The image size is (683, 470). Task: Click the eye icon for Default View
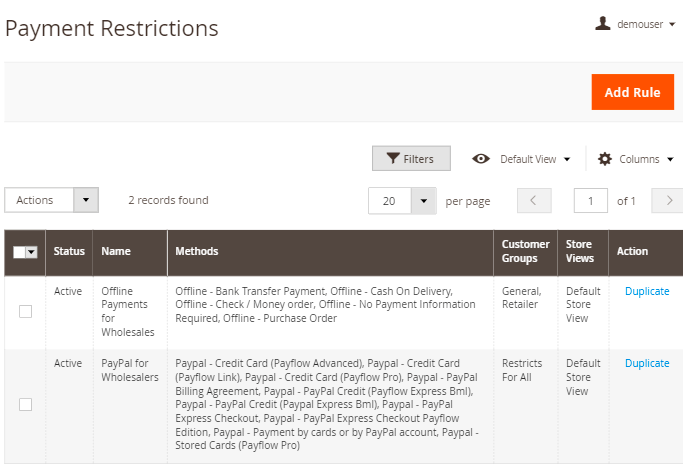[x=481, y=159]
